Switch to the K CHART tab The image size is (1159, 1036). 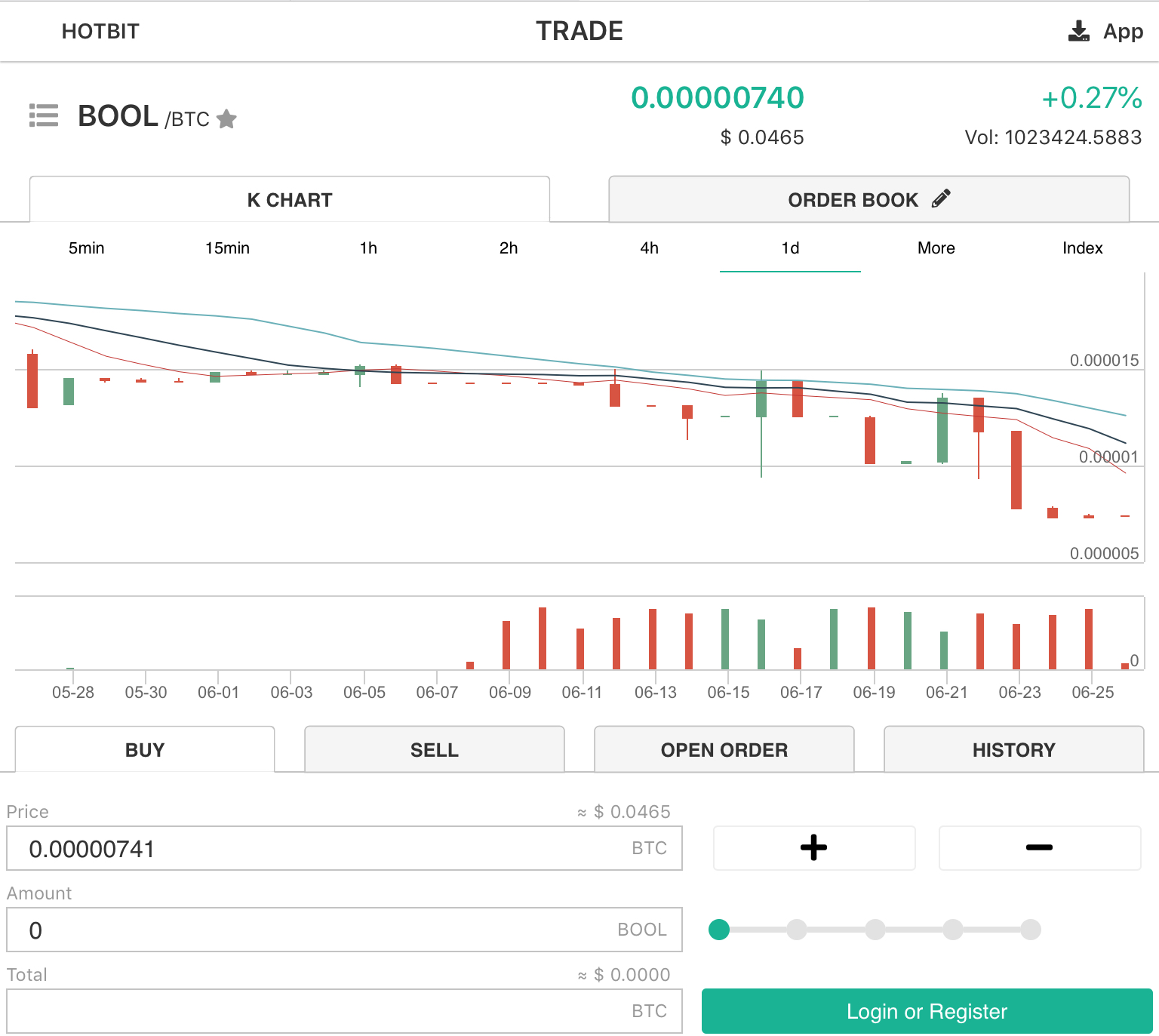(290, 199)
